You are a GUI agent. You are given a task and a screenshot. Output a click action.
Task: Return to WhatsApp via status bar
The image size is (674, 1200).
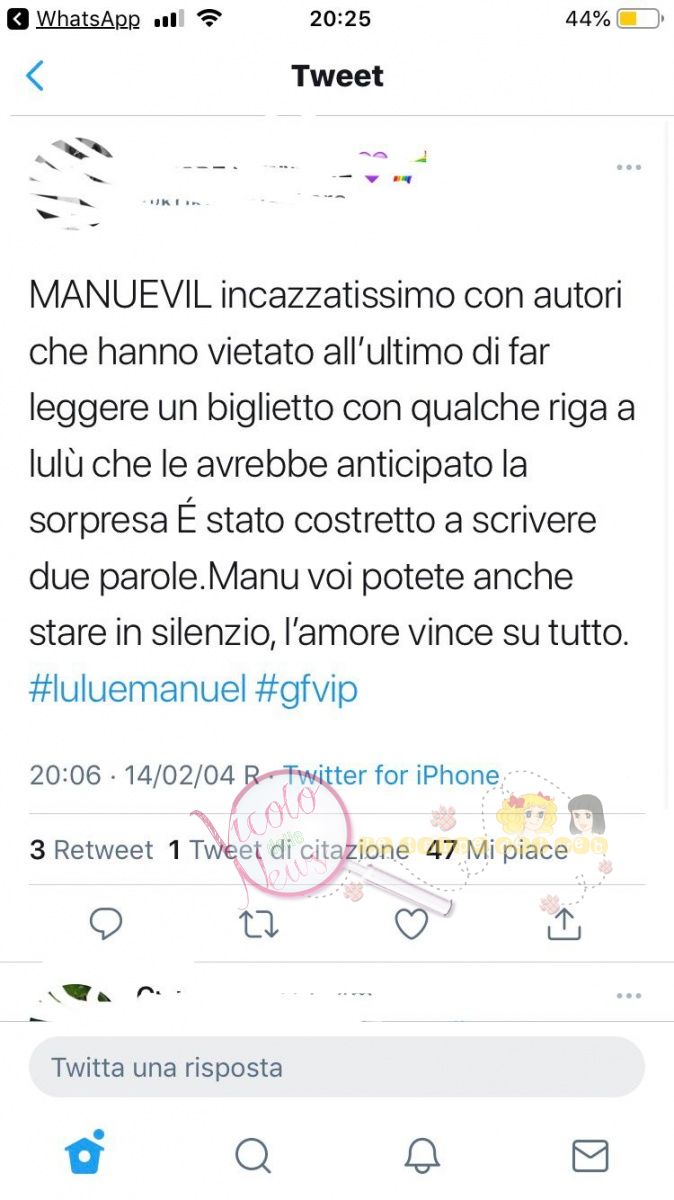pos(75,19)
